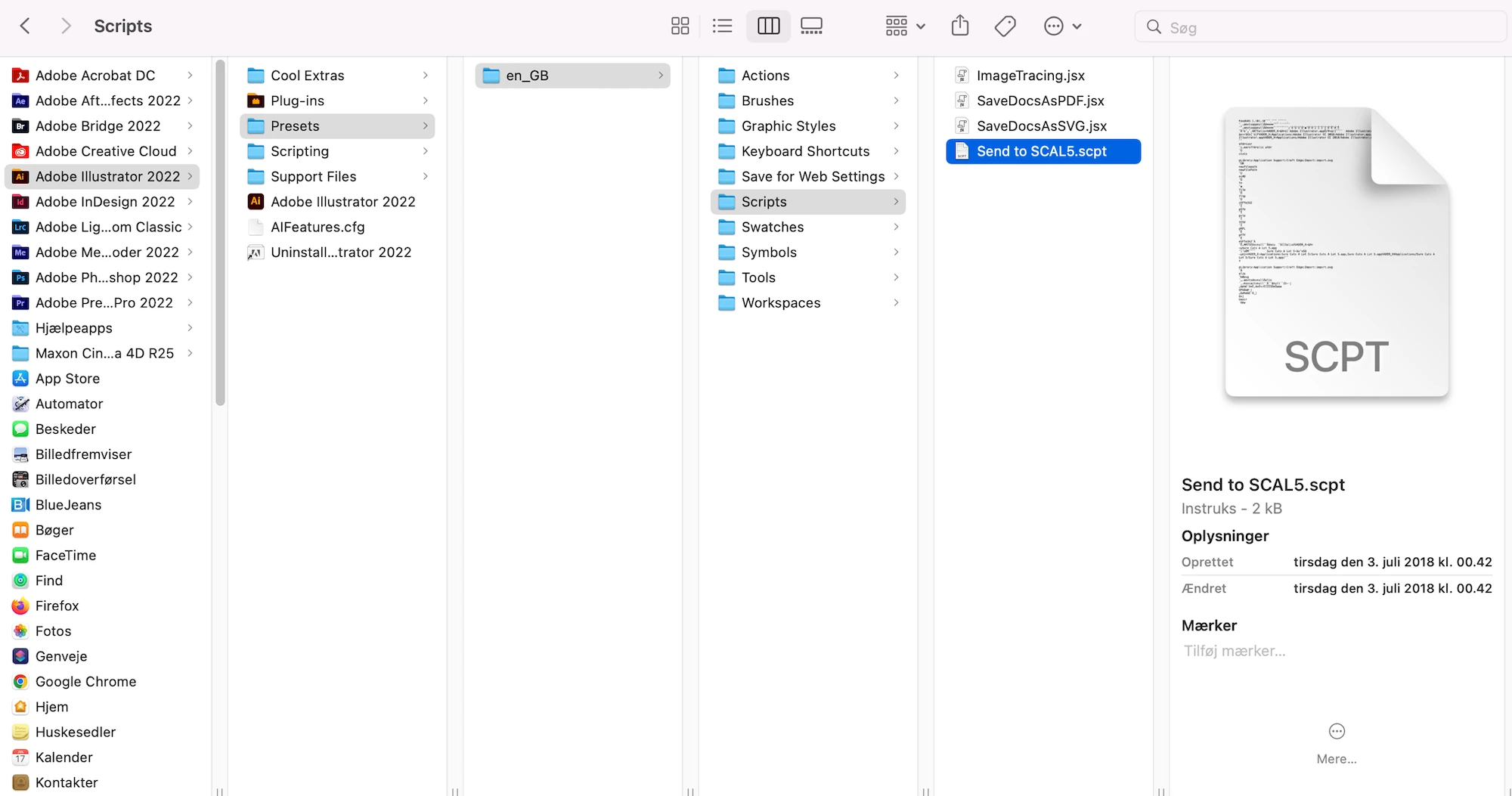Switch to gallery view
Viewport: 1512px width, 796px height.
pyautogui.click(x=811, y=26)
